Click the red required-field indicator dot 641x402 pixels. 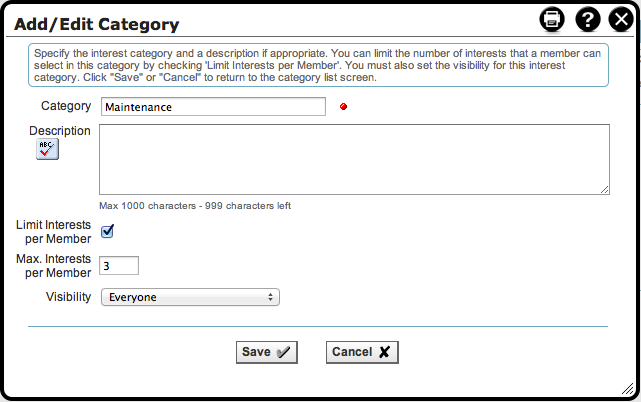pyautogui.click(x=343, y=106)
